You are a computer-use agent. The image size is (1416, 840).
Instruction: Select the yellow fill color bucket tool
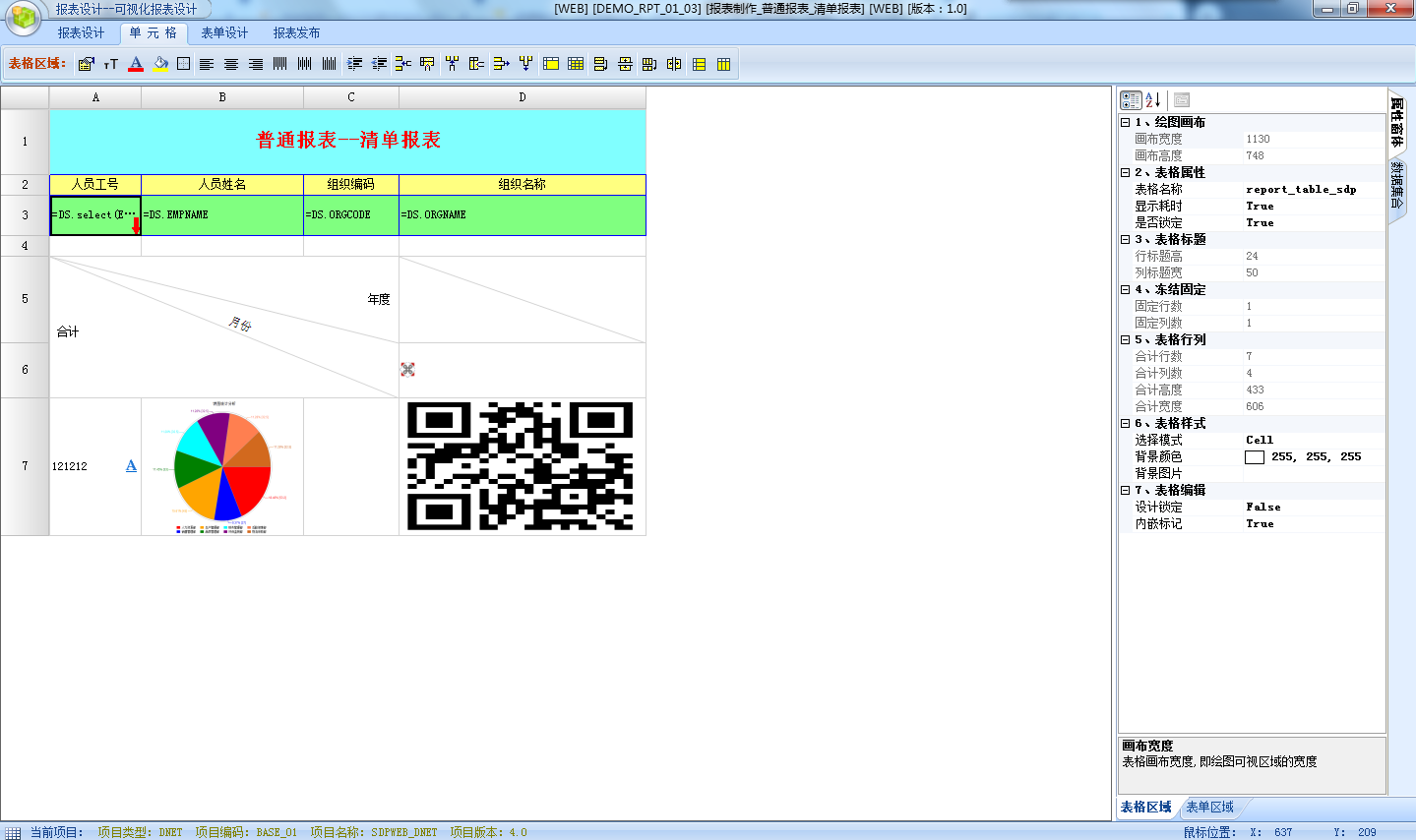[160, 64]
